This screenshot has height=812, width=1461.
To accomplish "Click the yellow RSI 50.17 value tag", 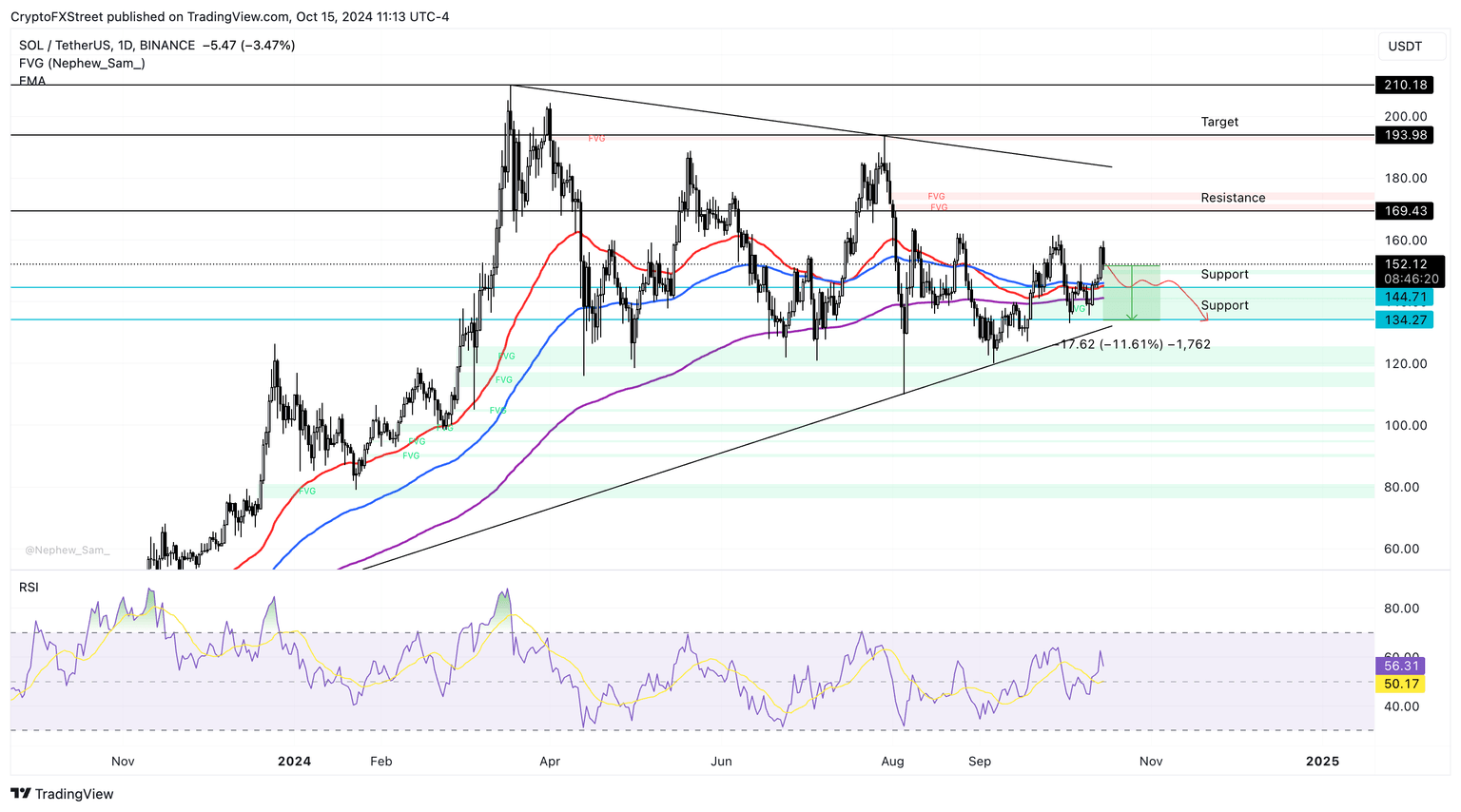I will [x=1401, y=685].
